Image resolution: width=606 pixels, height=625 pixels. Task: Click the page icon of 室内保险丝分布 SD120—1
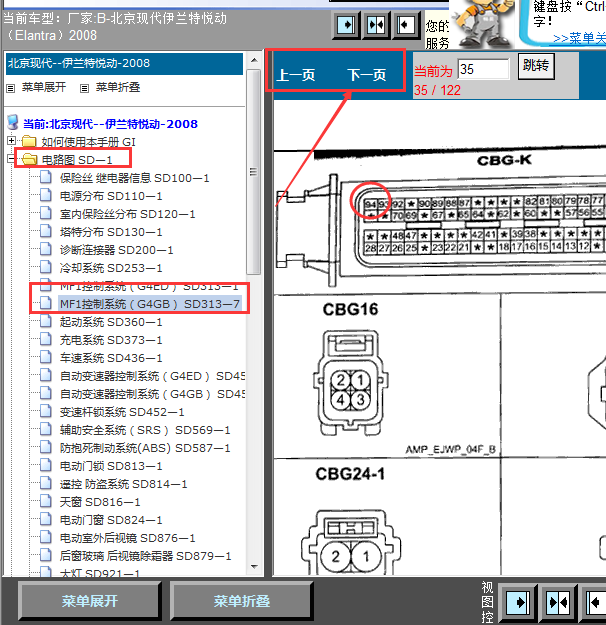[46, 213]
